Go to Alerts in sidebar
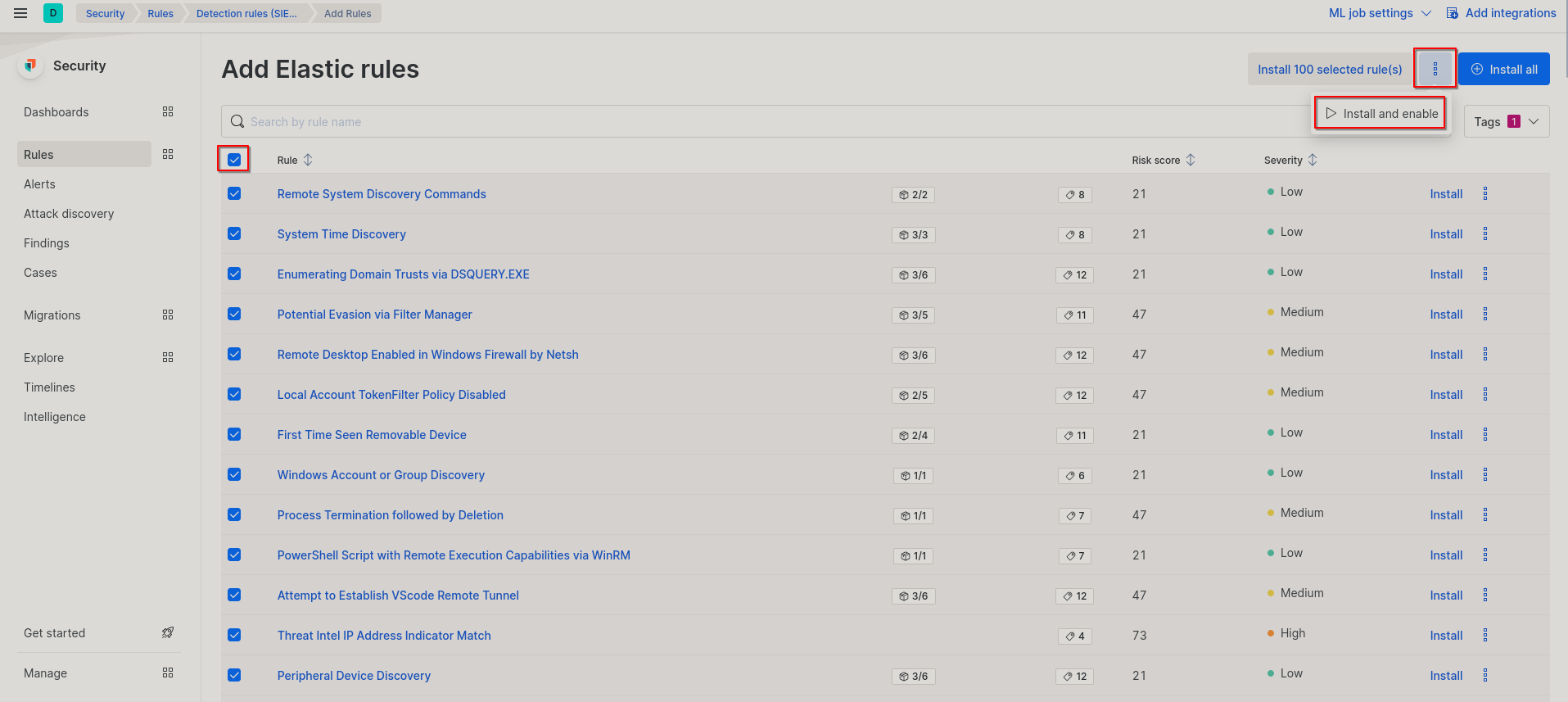The width and height of the screenshot is (1568, 702). 39,184
